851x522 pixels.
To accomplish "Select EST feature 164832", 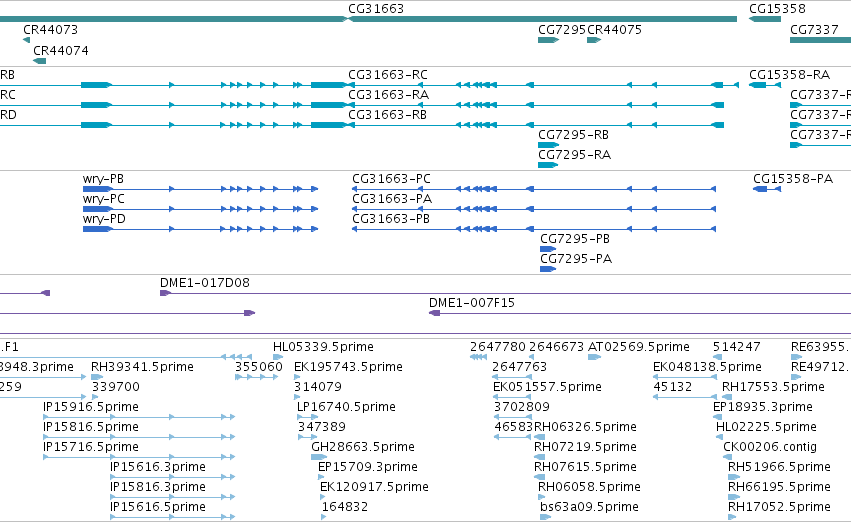I will click(x=345, y=507).
